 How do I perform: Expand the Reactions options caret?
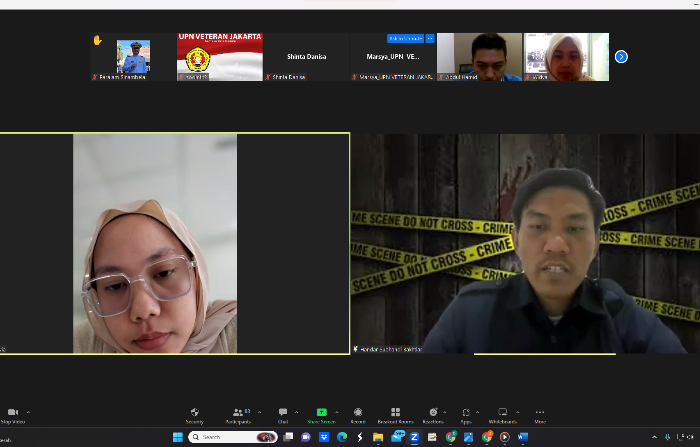click(x=445, y=412)
